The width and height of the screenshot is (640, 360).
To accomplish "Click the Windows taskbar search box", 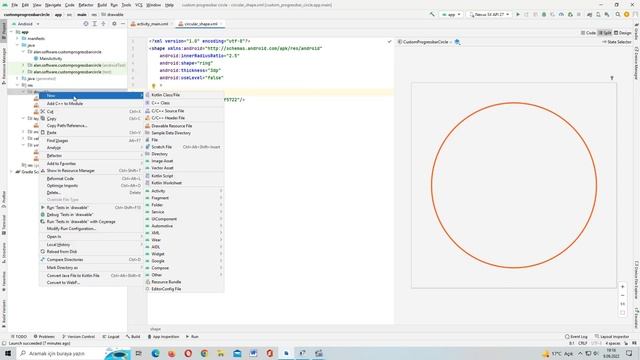I will 61,353.
